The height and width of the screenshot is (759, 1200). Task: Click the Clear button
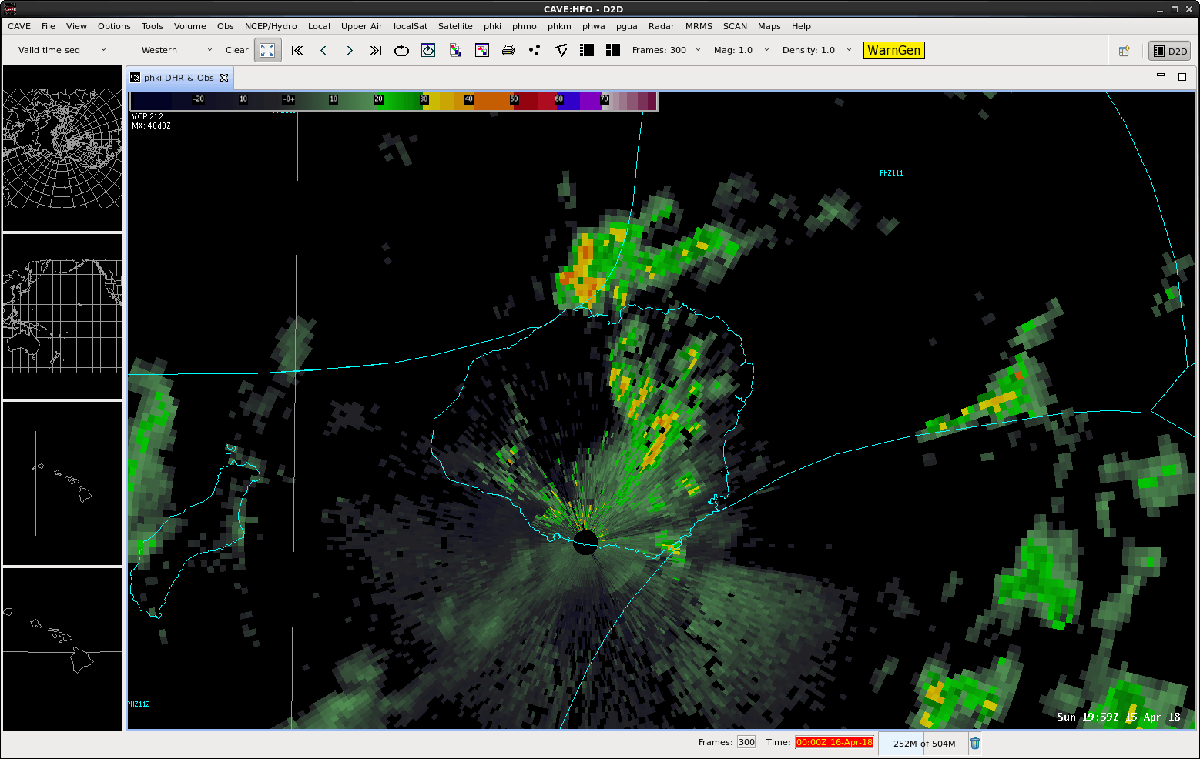[x=237, y=50]
